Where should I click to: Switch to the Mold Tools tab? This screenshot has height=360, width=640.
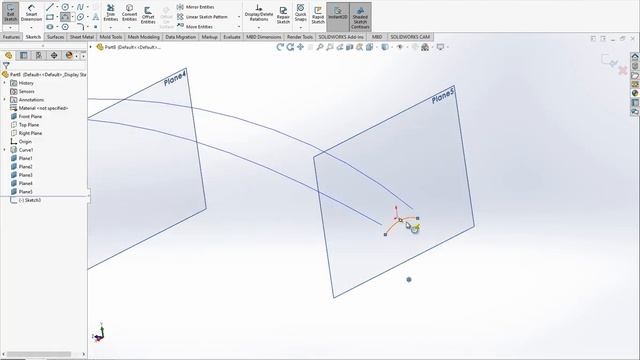pyautogui.click(x=111, y=37)
